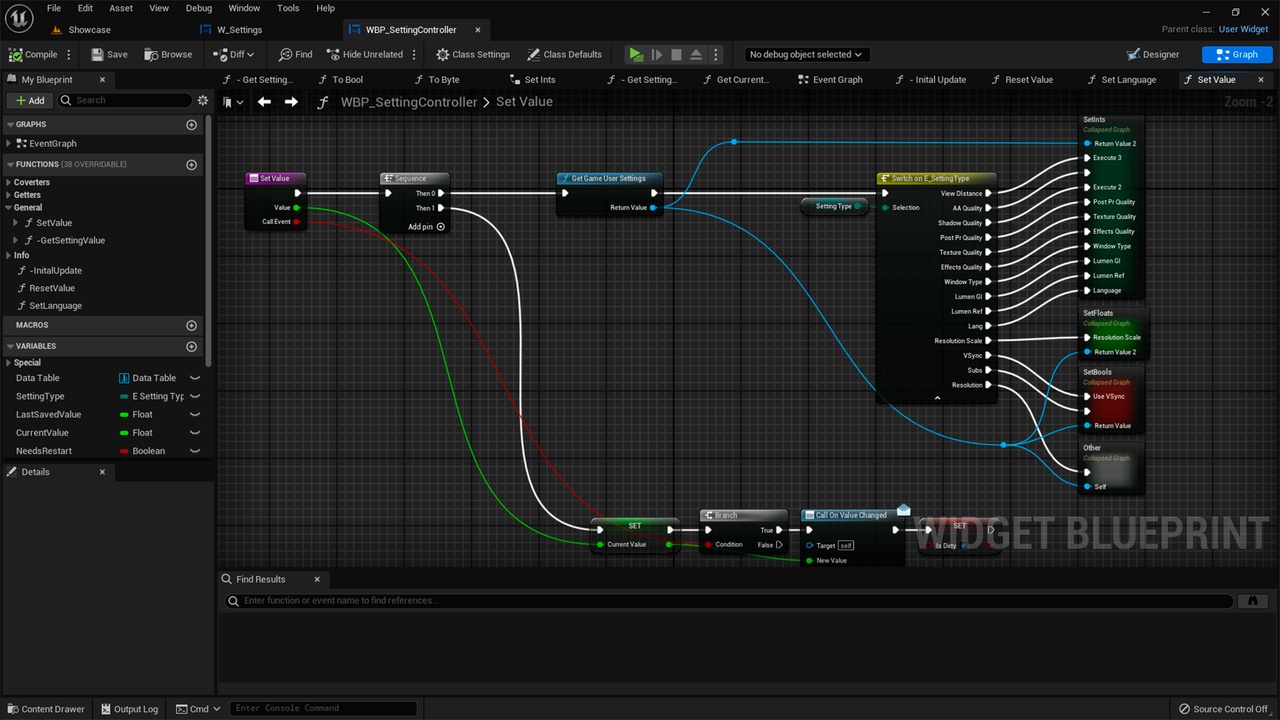Viewport: 1280px width, 720px height.
Task: Switch to the W_Settings tab
Action: pos(239,30)
